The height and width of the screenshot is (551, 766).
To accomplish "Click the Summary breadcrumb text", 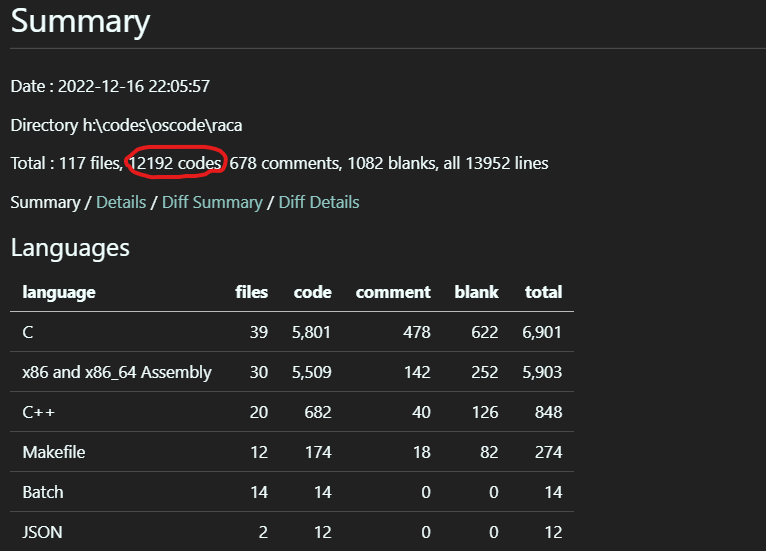I will pos(45,202).
